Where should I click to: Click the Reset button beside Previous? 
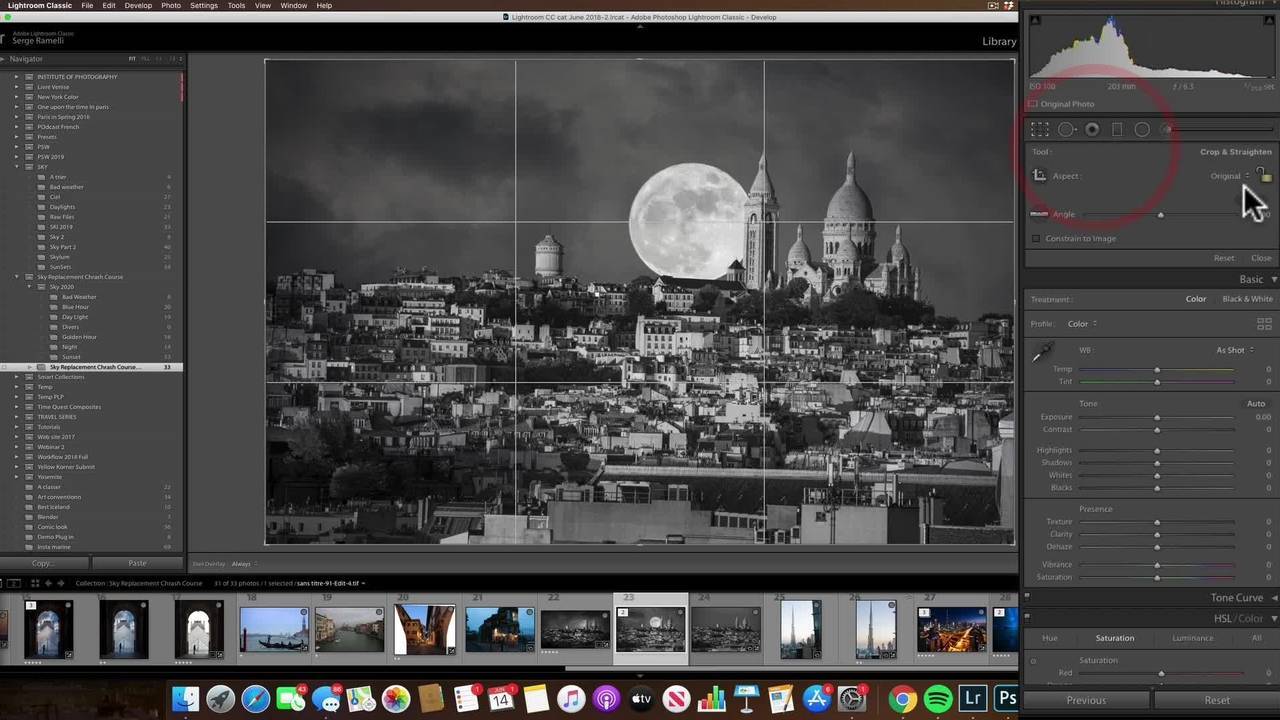pos(1217,700)
